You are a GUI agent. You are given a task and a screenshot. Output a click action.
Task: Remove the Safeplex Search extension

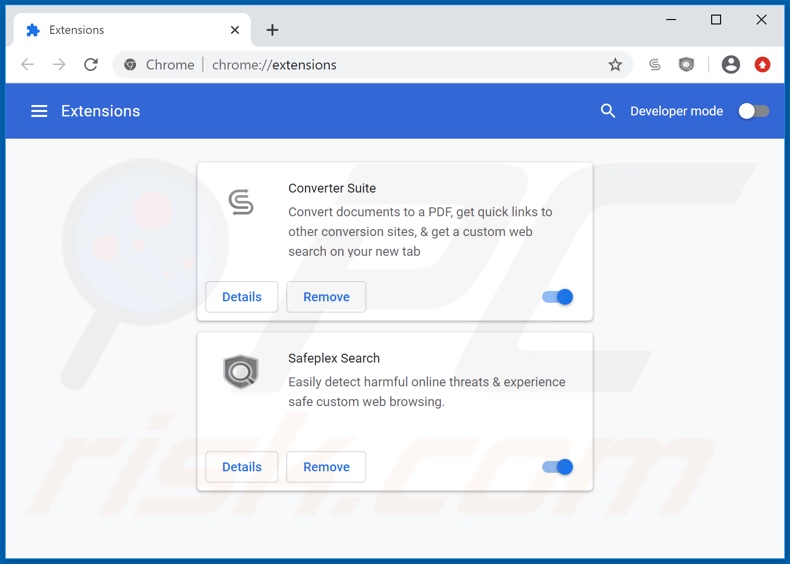coord(326,467)
